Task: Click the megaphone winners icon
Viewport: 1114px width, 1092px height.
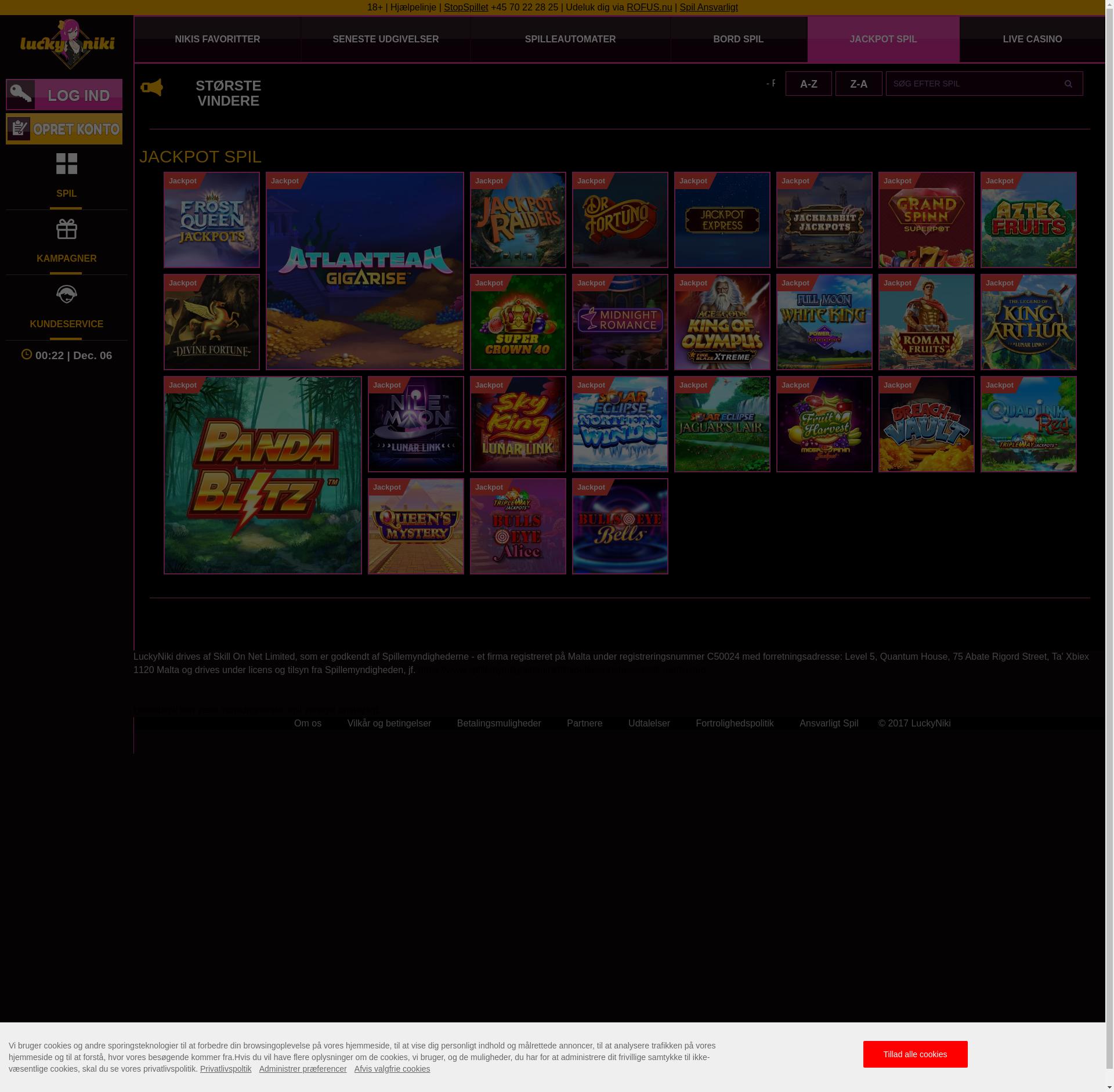Action: pos(151,88)
